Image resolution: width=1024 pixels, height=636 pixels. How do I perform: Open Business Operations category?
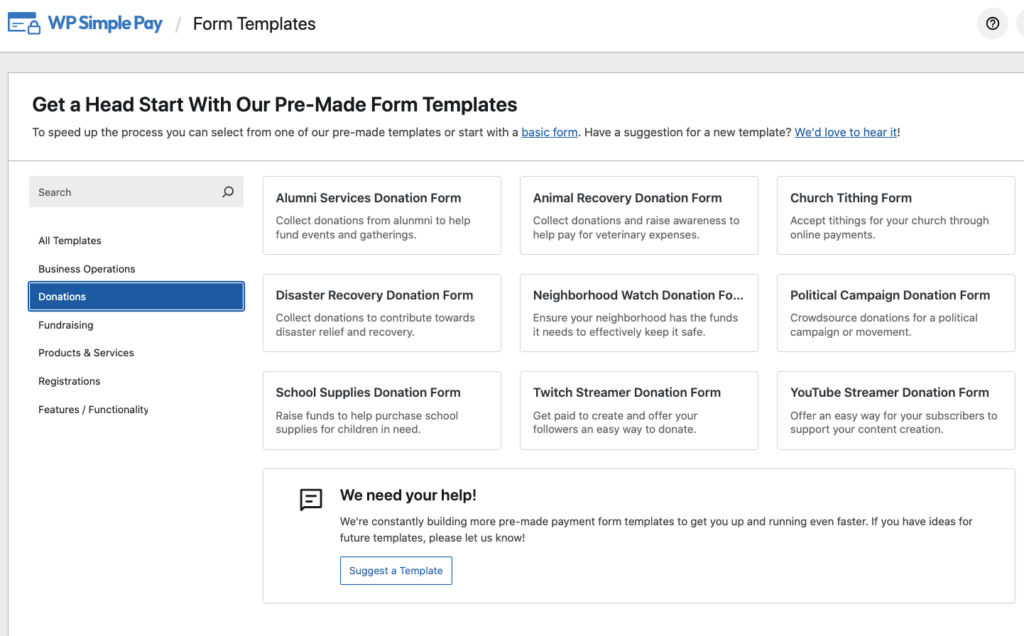pos(87,269)
